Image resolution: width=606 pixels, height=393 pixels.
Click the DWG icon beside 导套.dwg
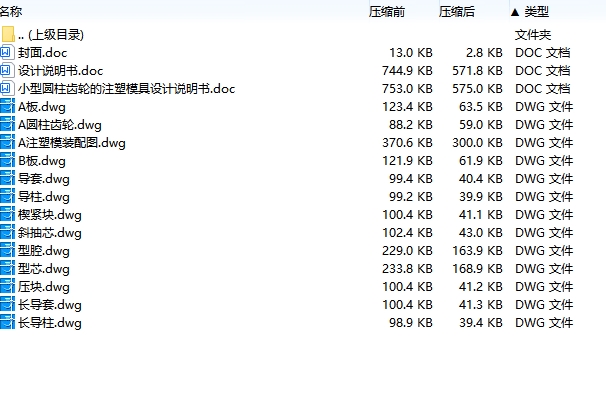7,179
